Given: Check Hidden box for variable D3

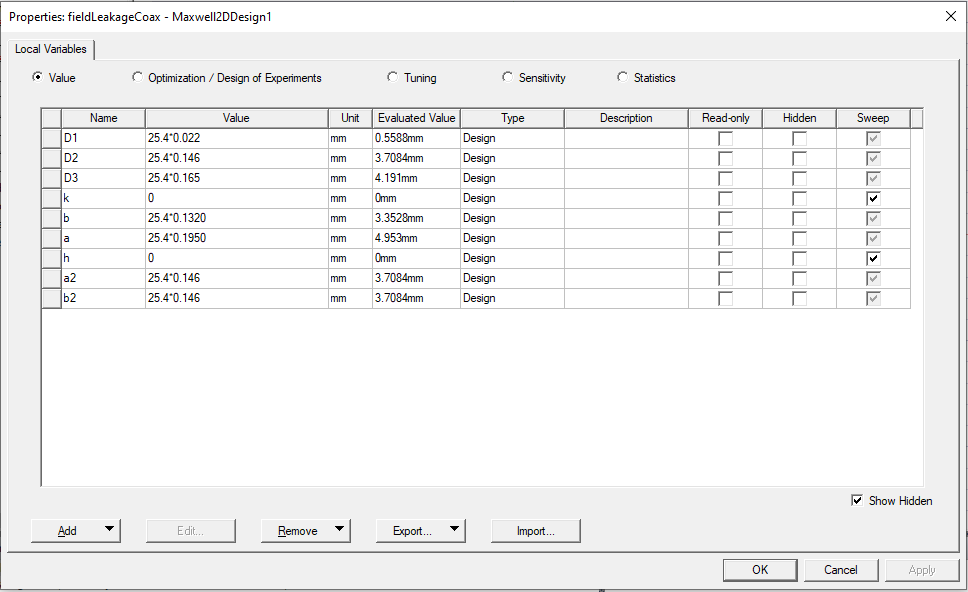Looking at the screenshot, I should click(x=799, y=178).
